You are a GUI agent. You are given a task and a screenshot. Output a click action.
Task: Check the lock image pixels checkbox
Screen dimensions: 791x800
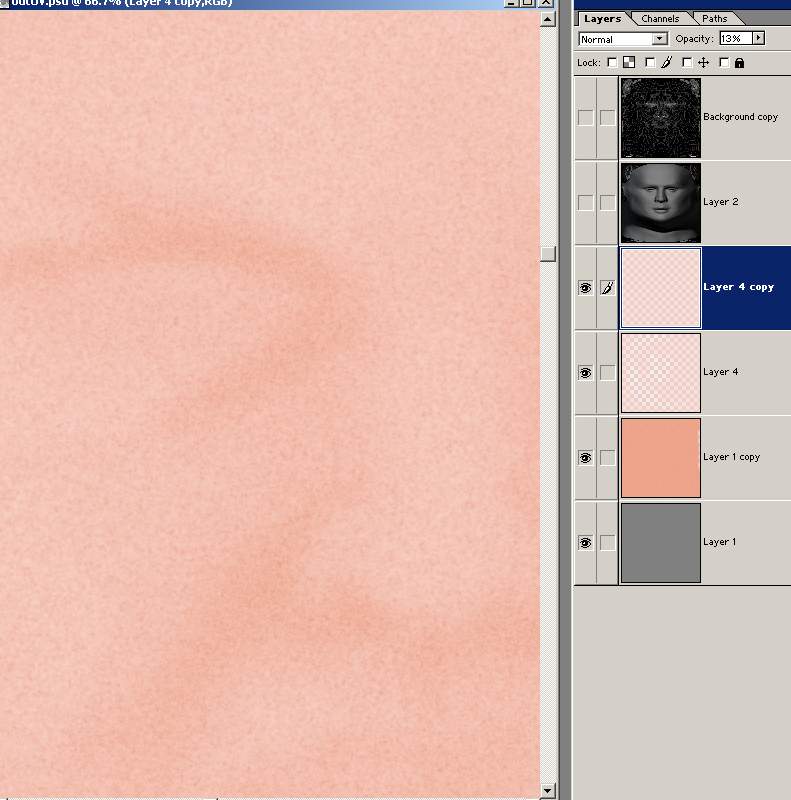pyautogui.click(x=650, y=62)
